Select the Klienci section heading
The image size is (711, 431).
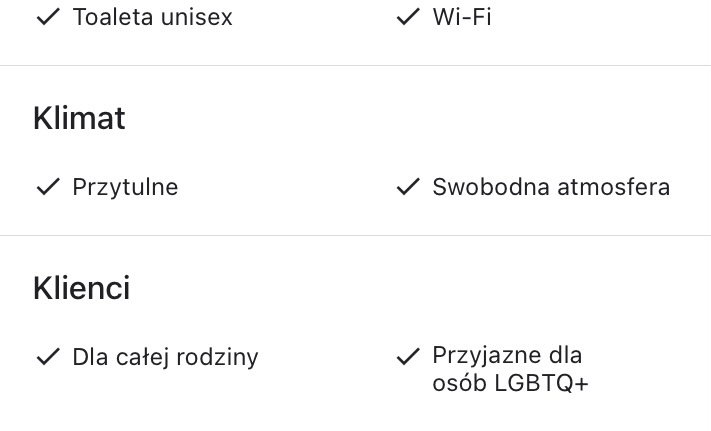(81, 288)
